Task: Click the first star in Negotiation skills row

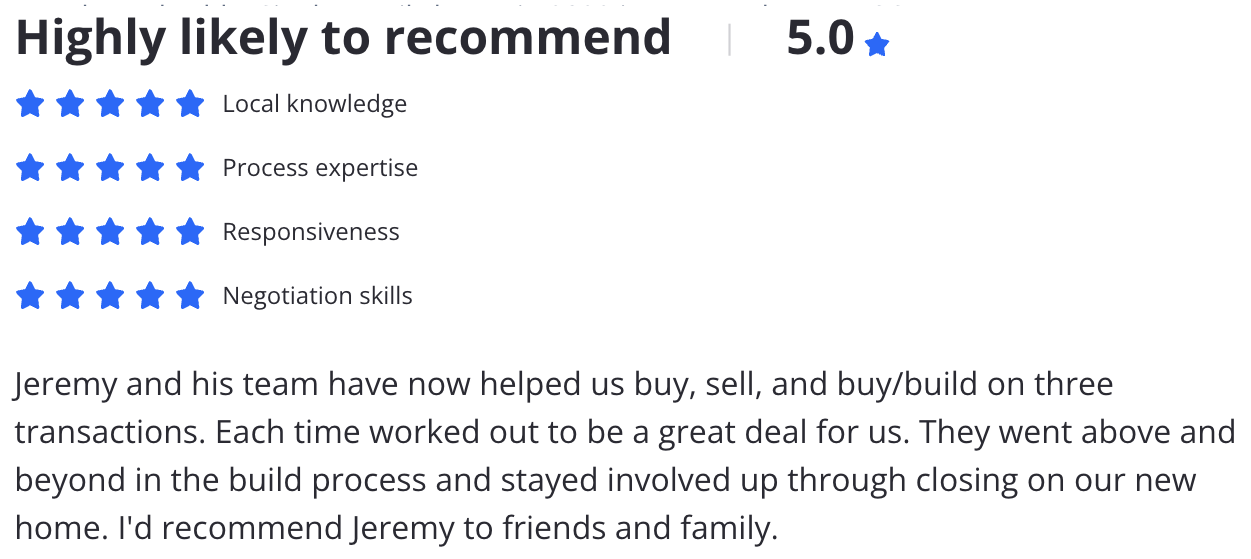Action: pyautogui.click(x=30, y=296)
